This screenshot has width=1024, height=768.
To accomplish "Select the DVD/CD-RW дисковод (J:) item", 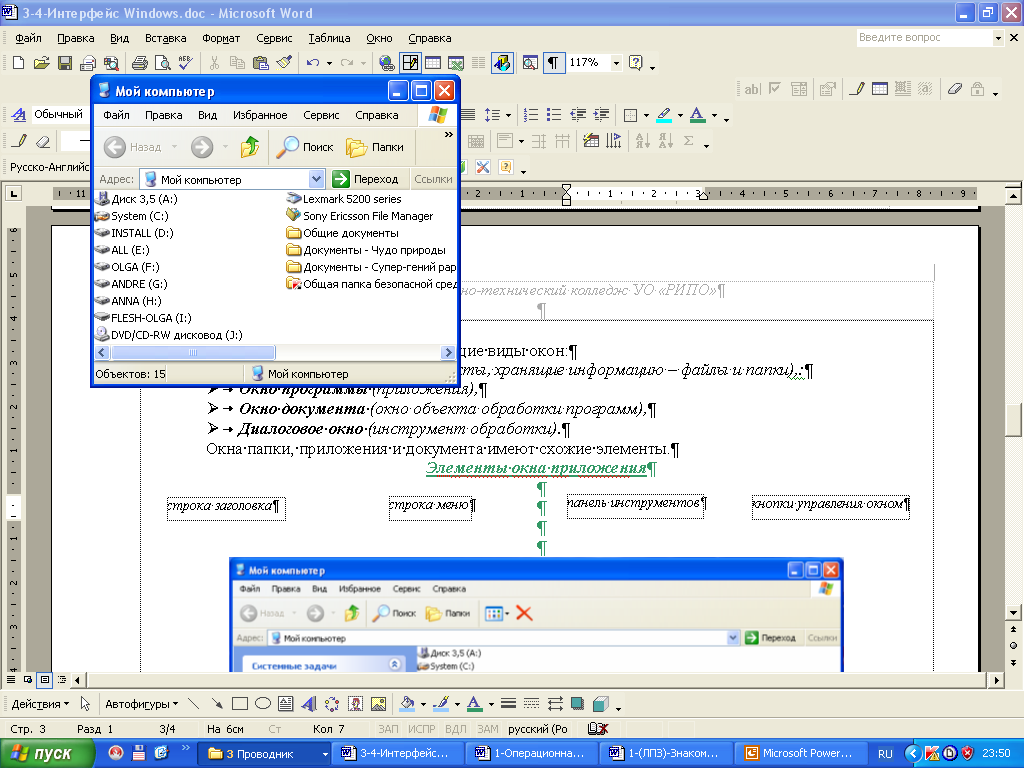I will click(169, 334).
